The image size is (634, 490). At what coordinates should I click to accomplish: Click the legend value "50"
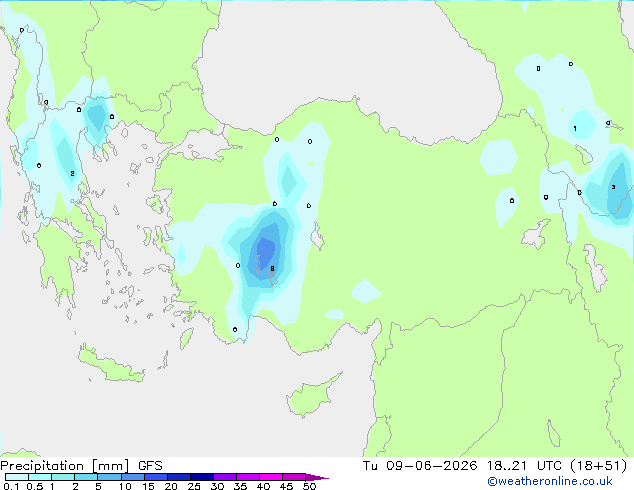pyautogui.click(x=309, y=486)
